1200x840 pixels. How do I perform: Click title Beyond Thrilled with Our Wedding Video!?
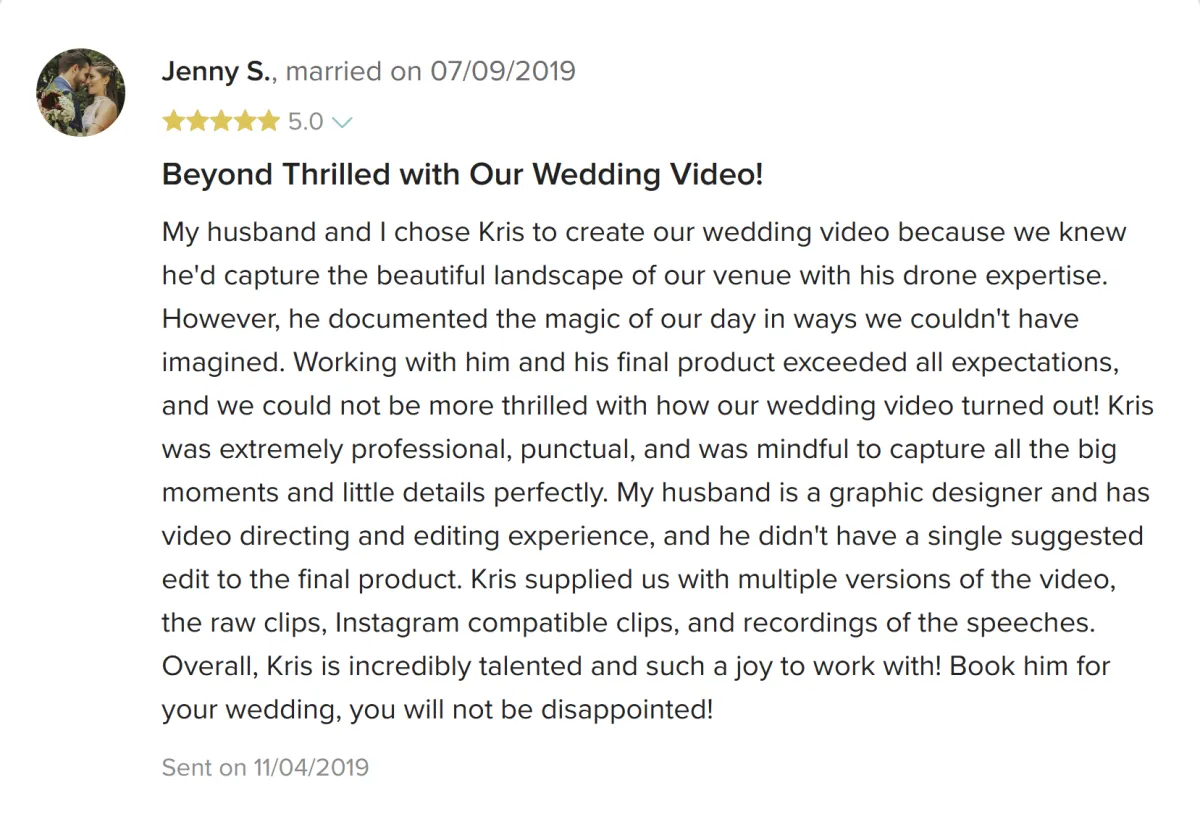pyautogui.click(x=462, y=175)
